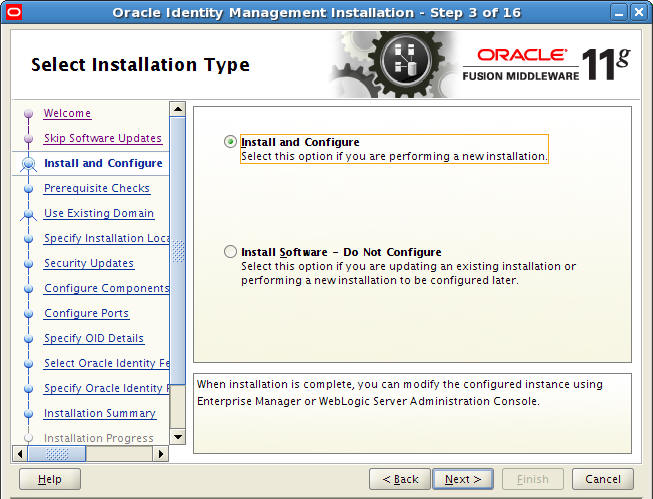Click the Oracle icon in title bar
This screenshot has height=499, width=653.
coord(13,13)
